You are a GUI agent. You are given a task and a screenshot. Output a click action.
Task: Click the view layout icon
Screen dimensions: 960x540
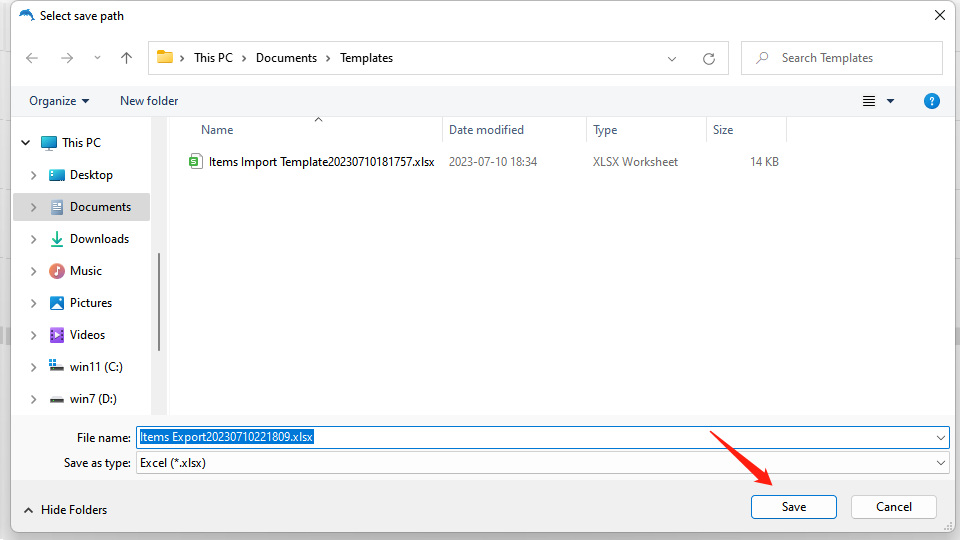click(869, 101)
